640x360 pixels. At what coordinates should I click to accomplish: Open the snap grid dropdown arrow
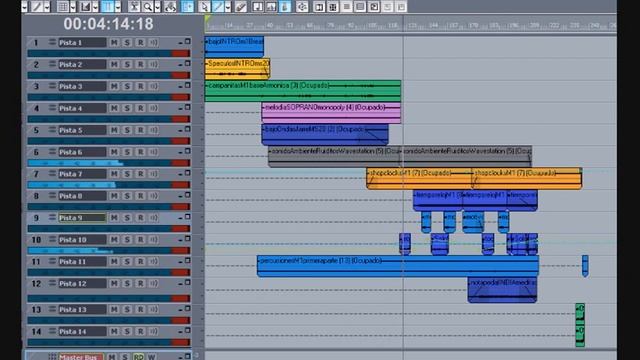(x=73, y=7)
